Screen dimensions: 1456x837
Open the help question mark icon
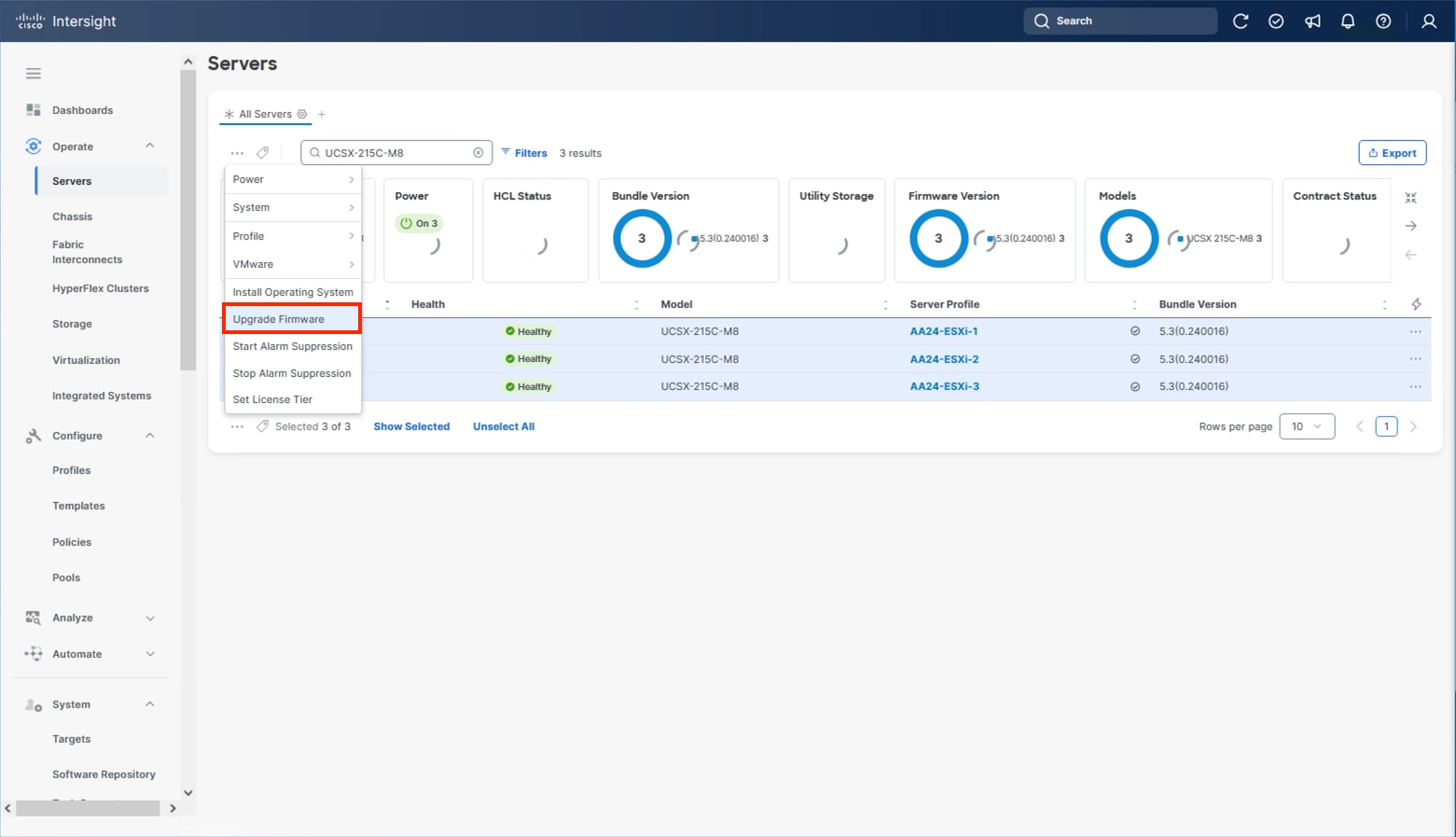[1383, 21]
